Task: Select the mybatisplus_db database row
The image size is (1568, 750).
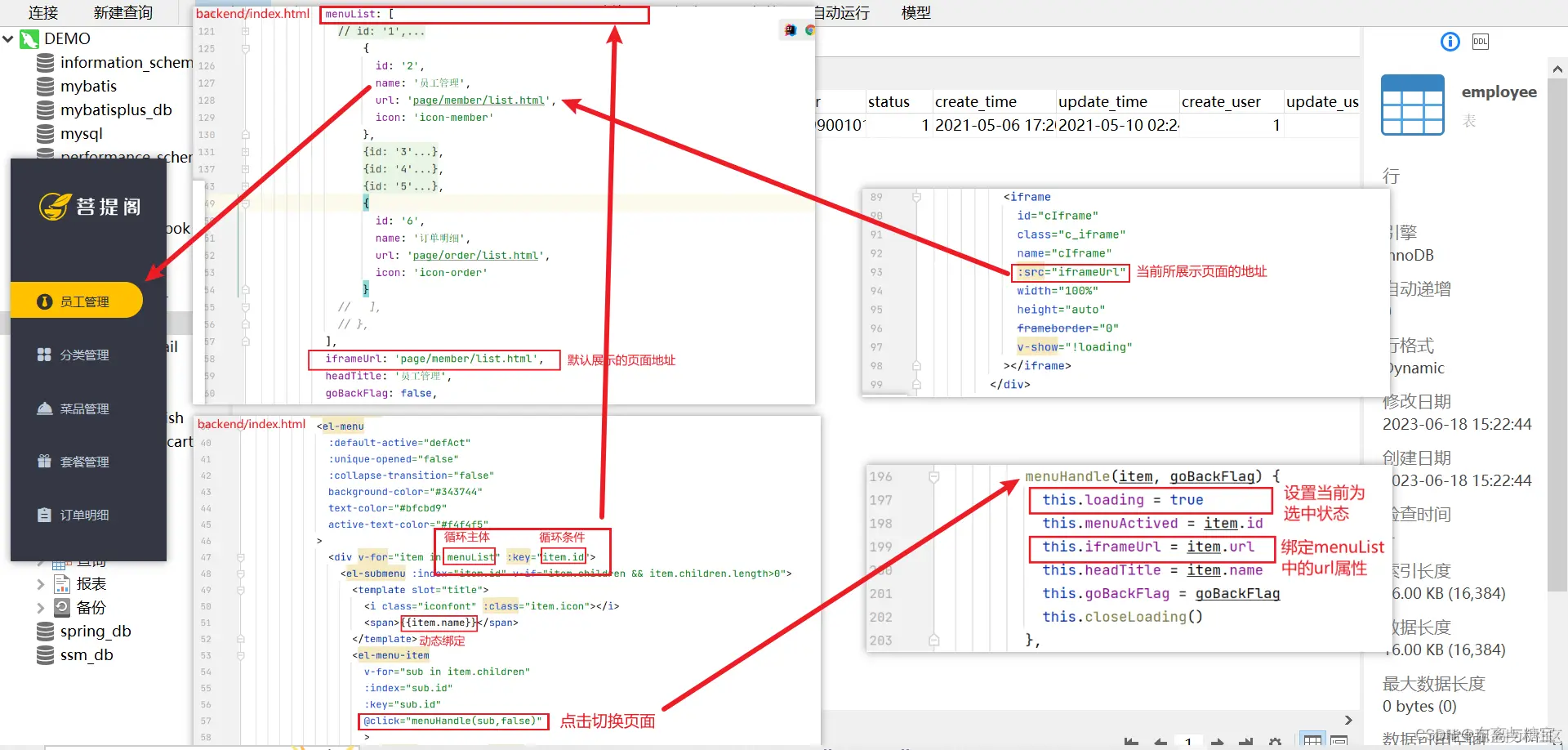Action: [x=105, y=109]
